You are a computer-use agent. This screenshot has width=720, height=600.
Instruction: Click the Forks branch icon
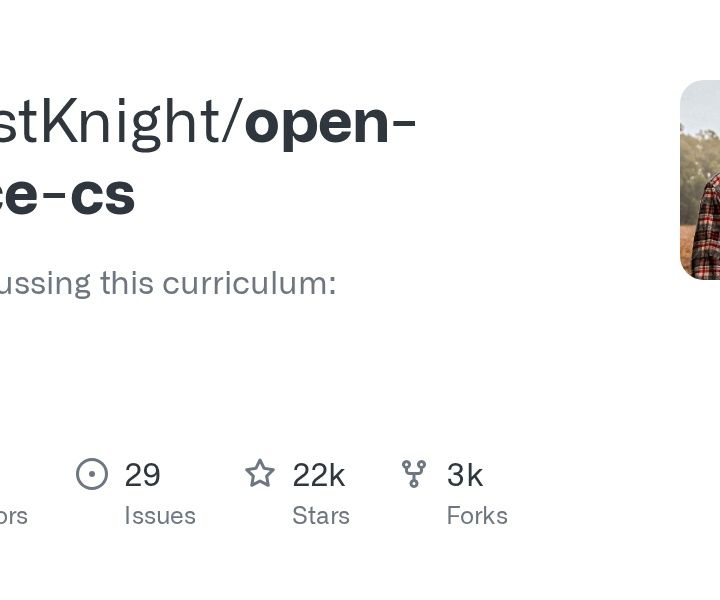point(414,474)
